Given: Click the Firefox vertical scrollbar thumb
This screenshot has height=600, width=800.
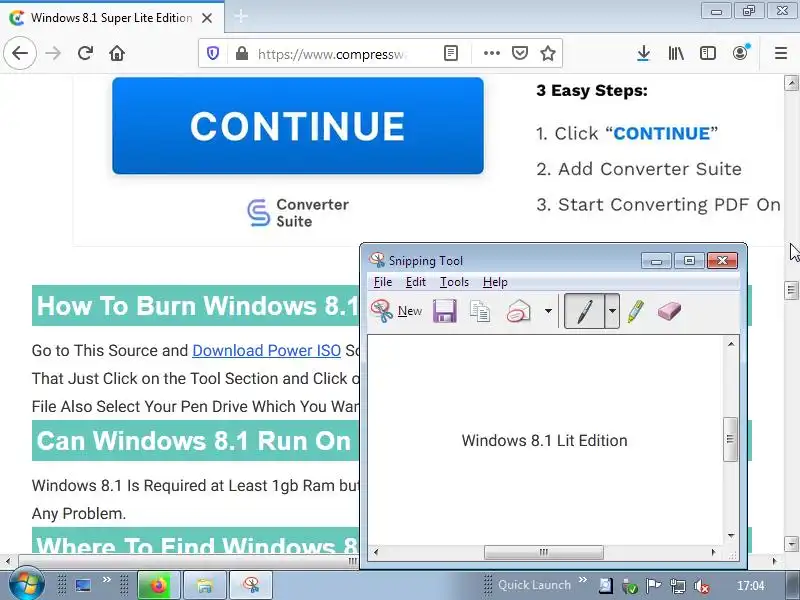Looking at the screenshot, I should 791,290.
